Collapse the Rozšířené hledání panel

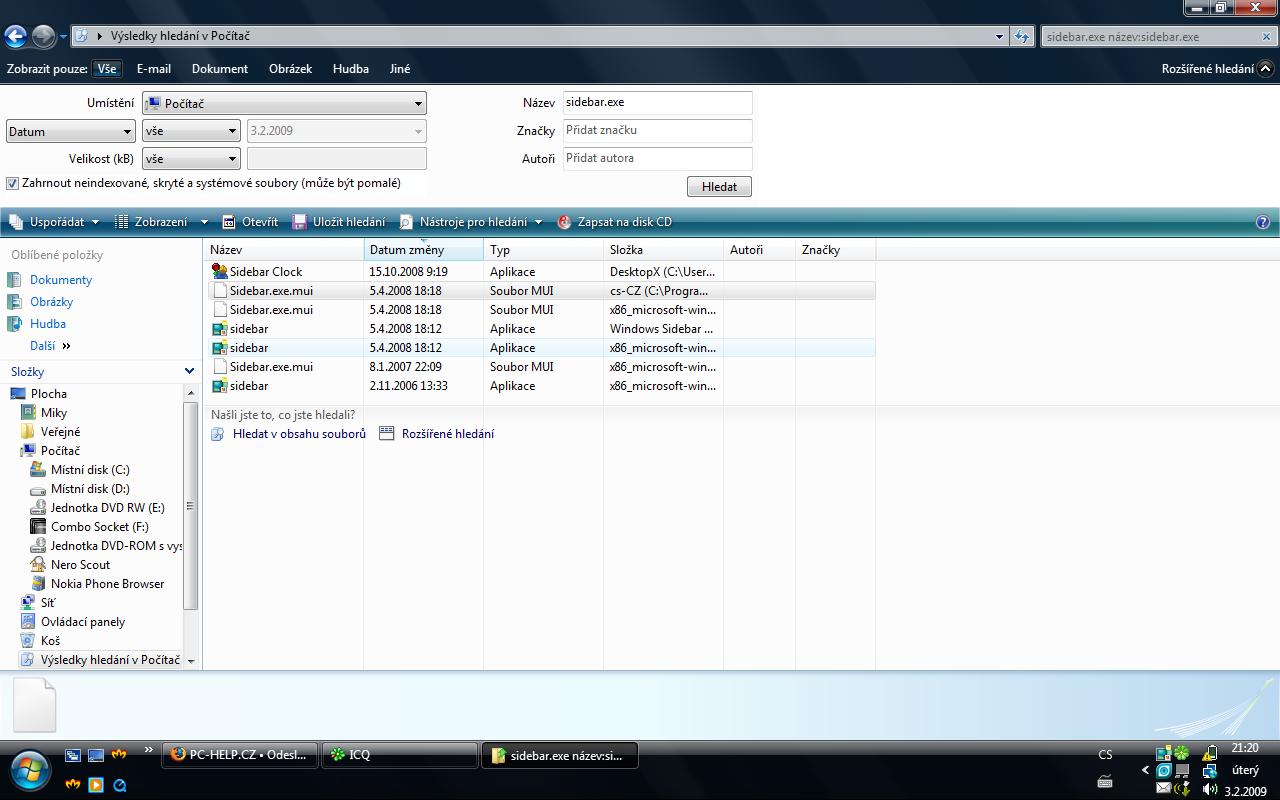[x=1265, y=69]
